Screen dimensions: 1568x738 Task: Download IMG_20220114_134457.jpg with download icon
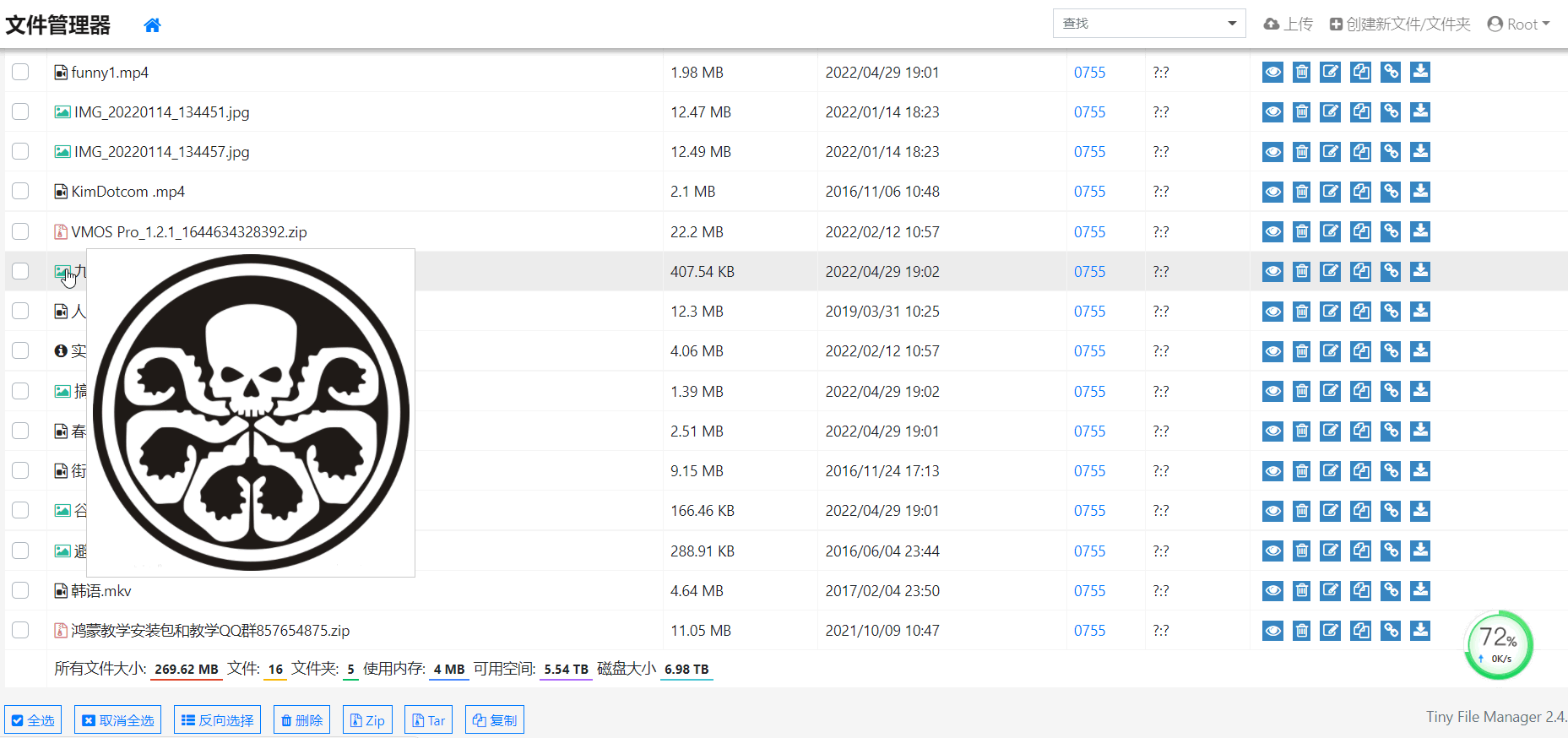[x=1420, y=151]
